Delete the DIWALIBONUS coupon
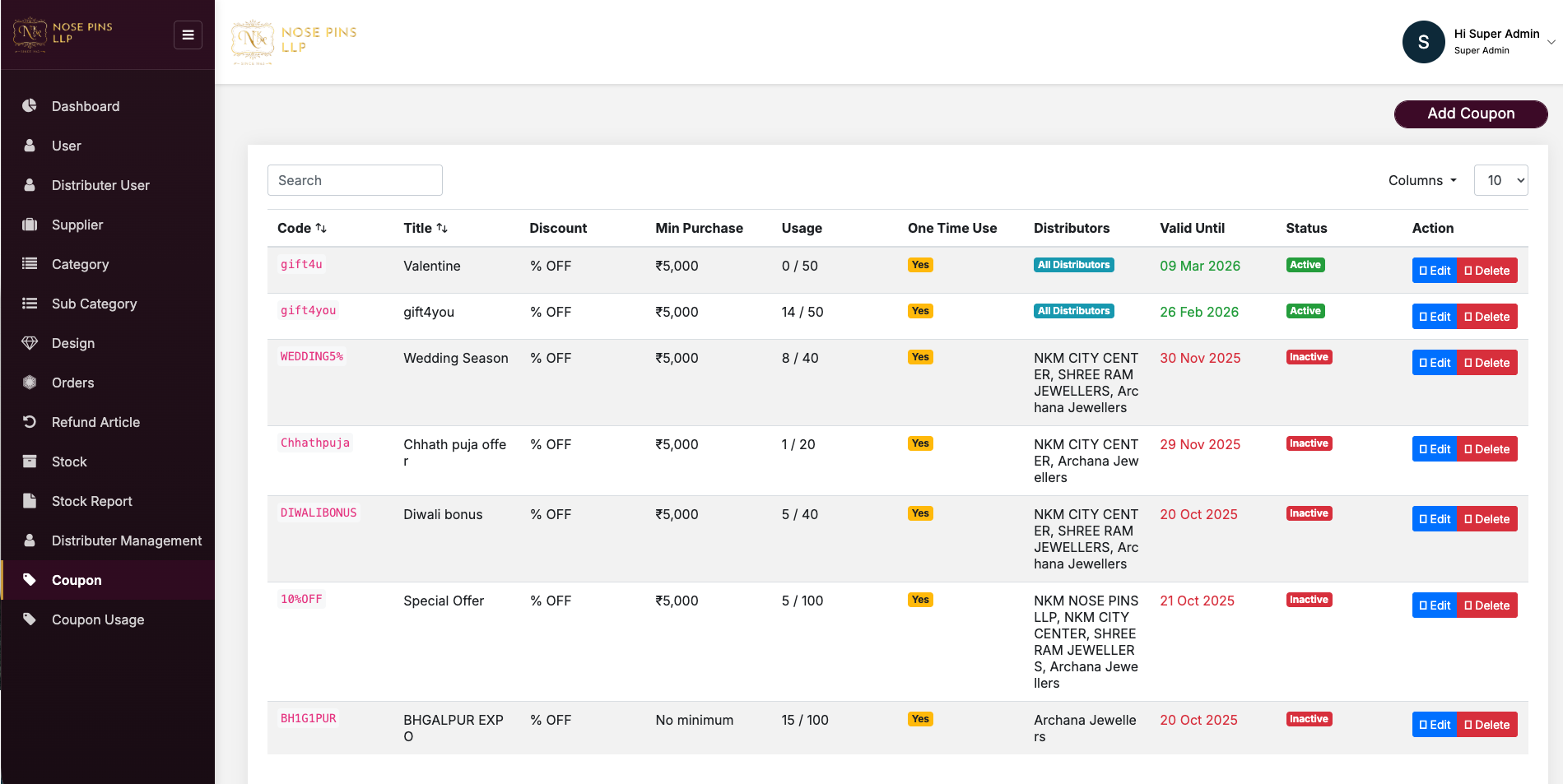 (x=1486, y=519)
